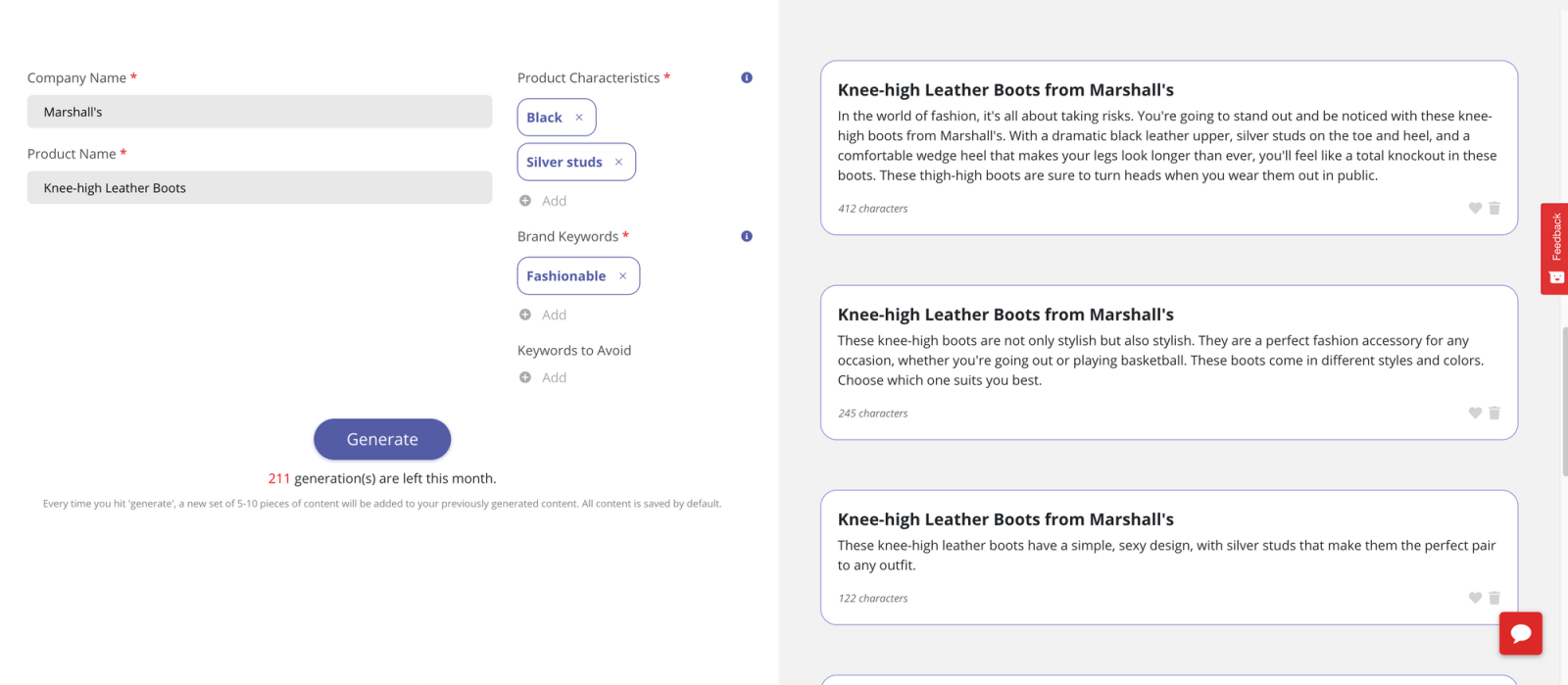Open the red chat bubble widget
1568x685 pixels.
[x=1520, y=633]
